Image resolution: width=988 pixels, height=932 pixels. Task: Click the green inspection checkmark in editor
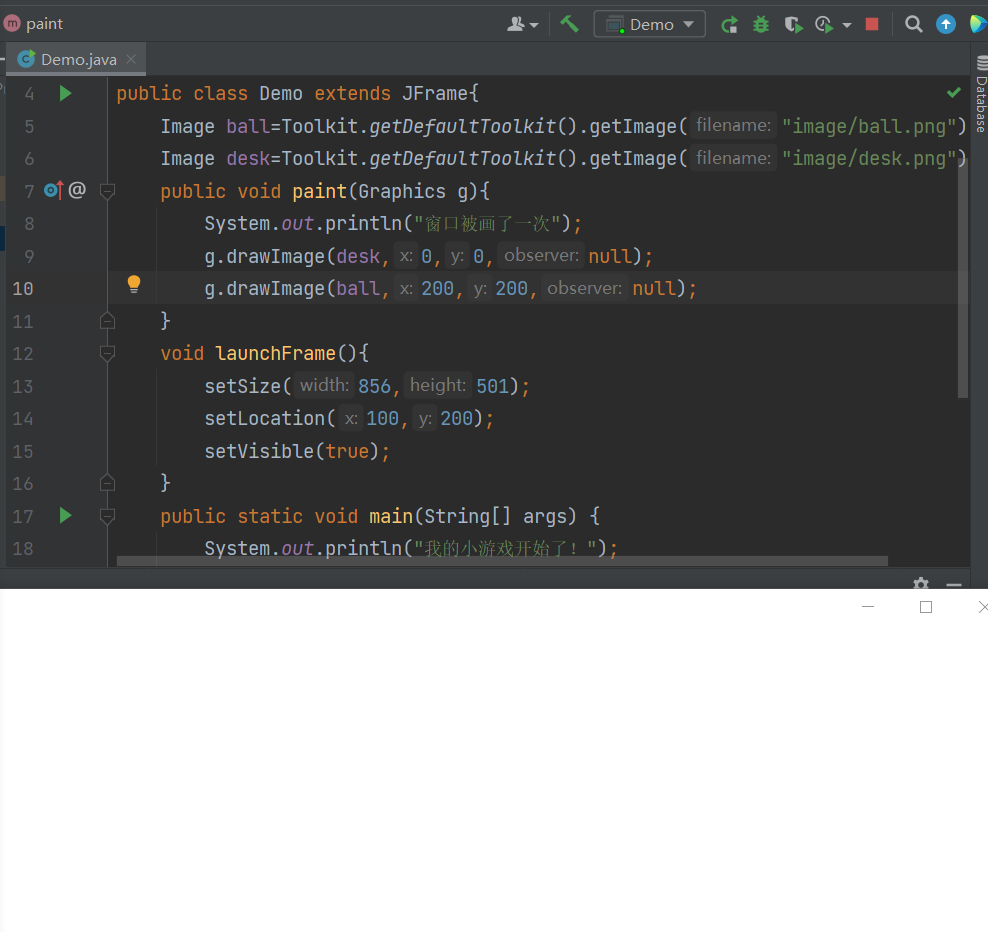(x=954, y=93)
